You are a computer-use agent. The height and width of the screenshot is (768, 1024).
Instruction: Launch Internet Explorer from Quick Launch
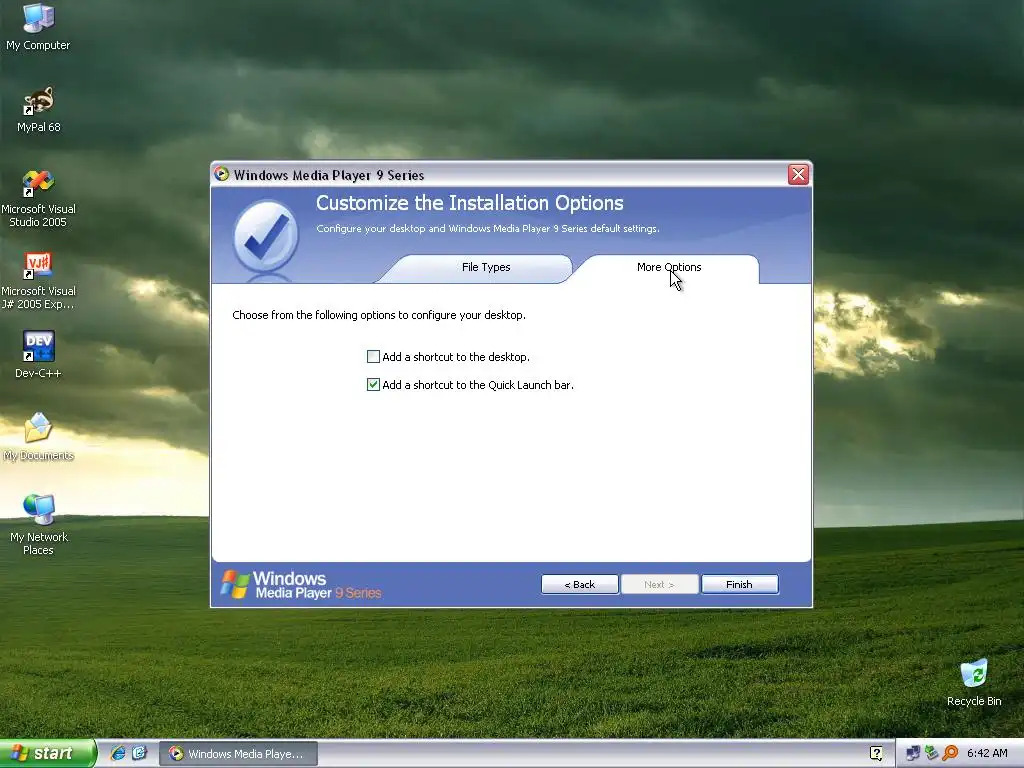(118, 753)
